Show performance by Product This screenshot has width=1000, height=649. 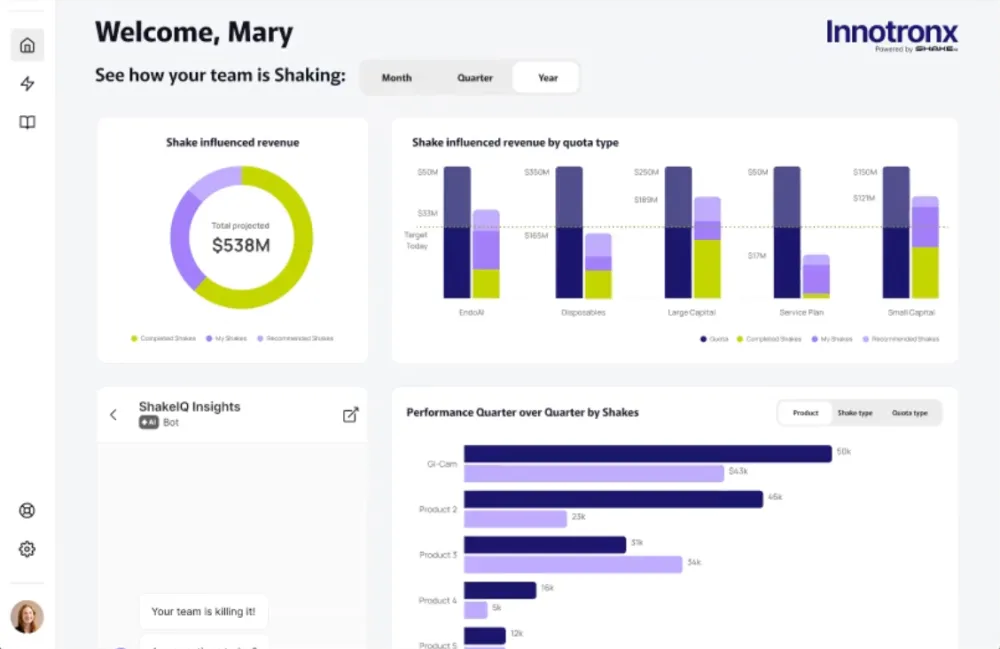pos(805,413)
